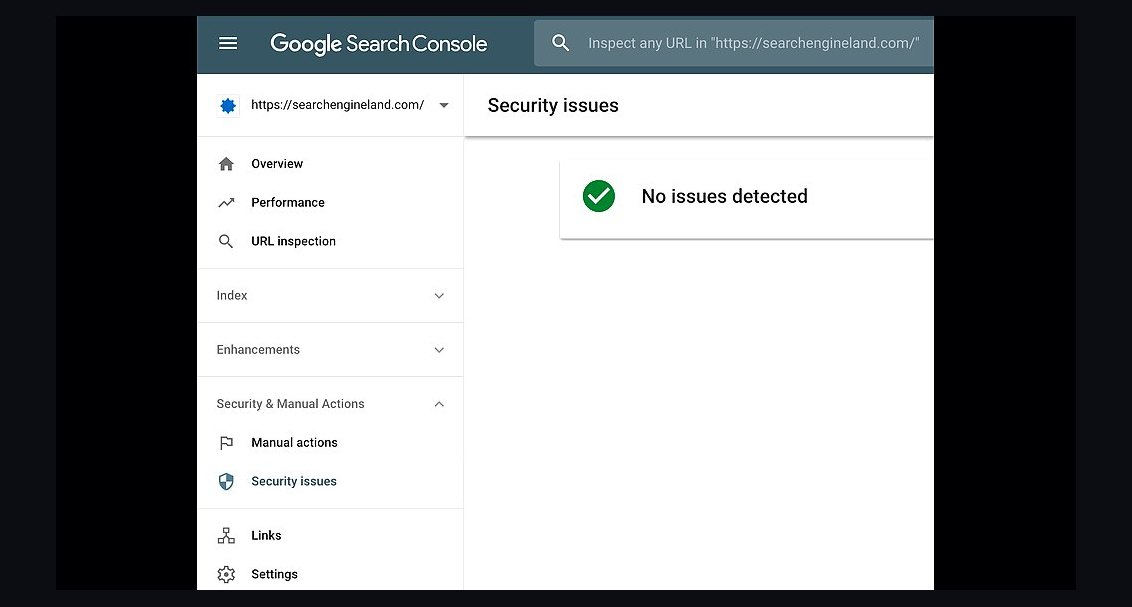Viewport: 1132px width, 607px height.
Task: Click the green checkmark status icon
Action: (x=598, y=196)
